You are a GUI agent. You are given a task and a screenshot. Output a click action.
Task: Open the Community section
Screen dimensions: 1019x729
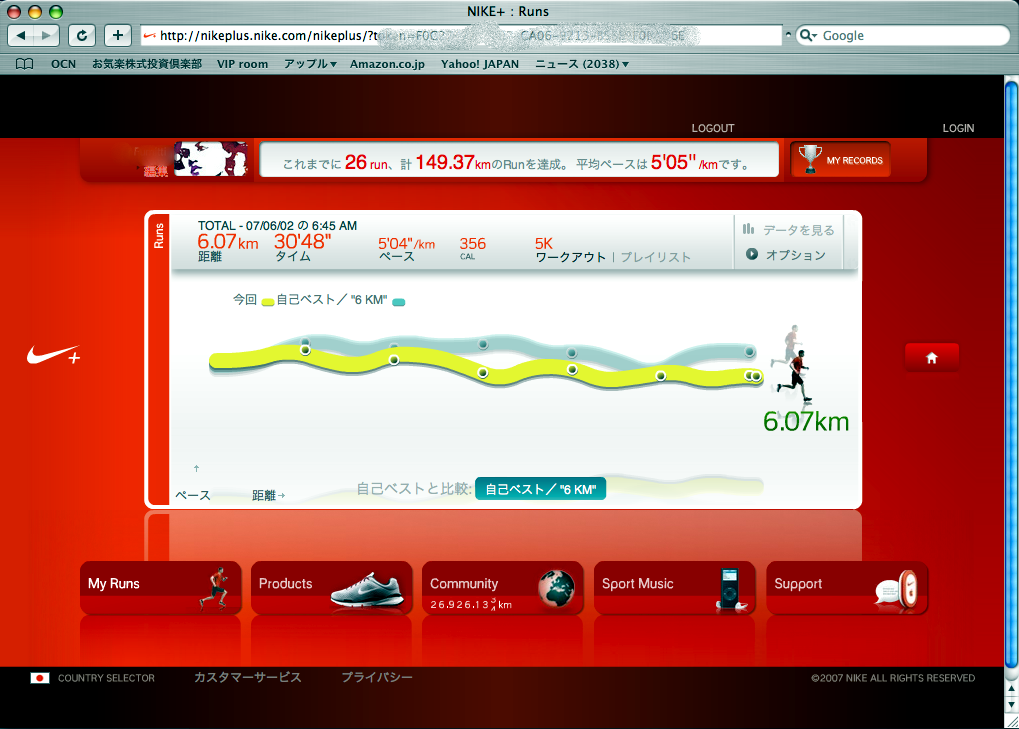503,587
